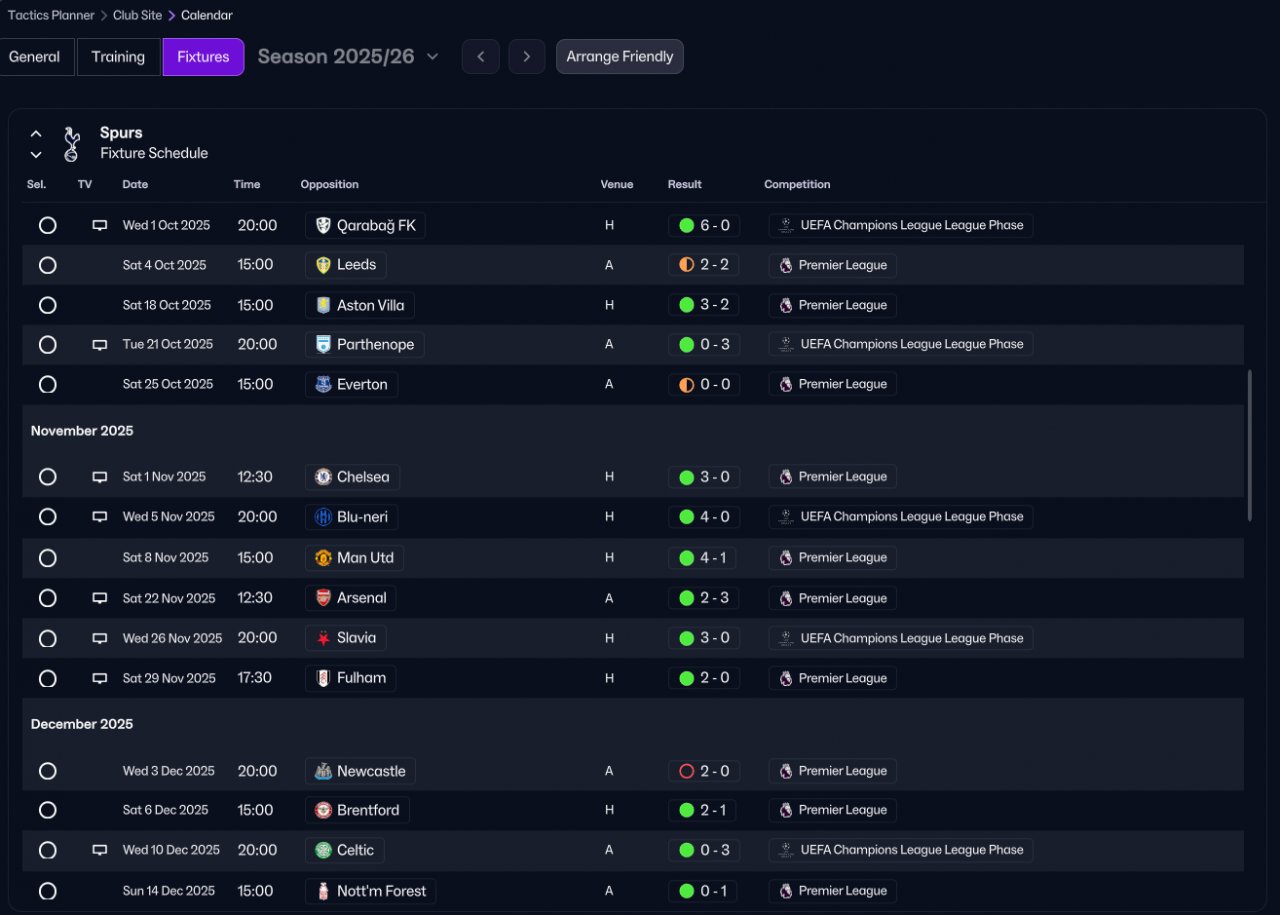Go to previous season with left arrow
The height and width of the screenshot is (915, 1280).
(480, 57)
